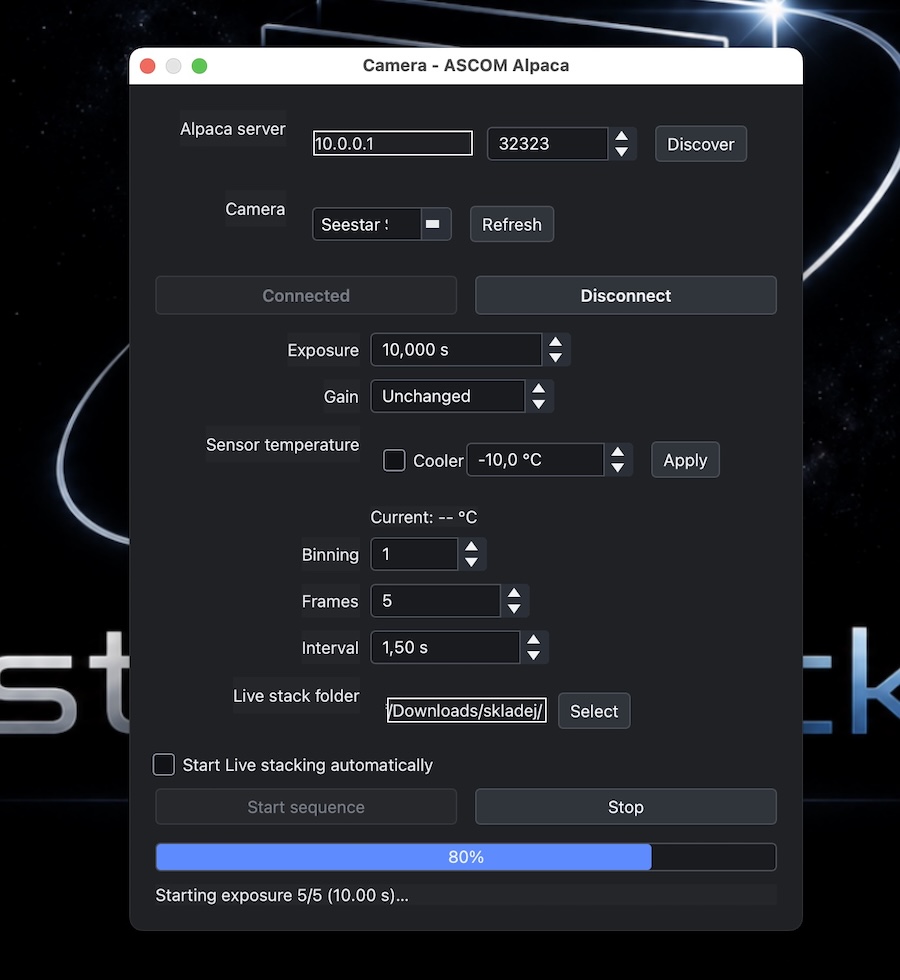The width and height of the screenshot is (900, 980).
Task: Decrease the Binning value
Action: click(471, 562)
